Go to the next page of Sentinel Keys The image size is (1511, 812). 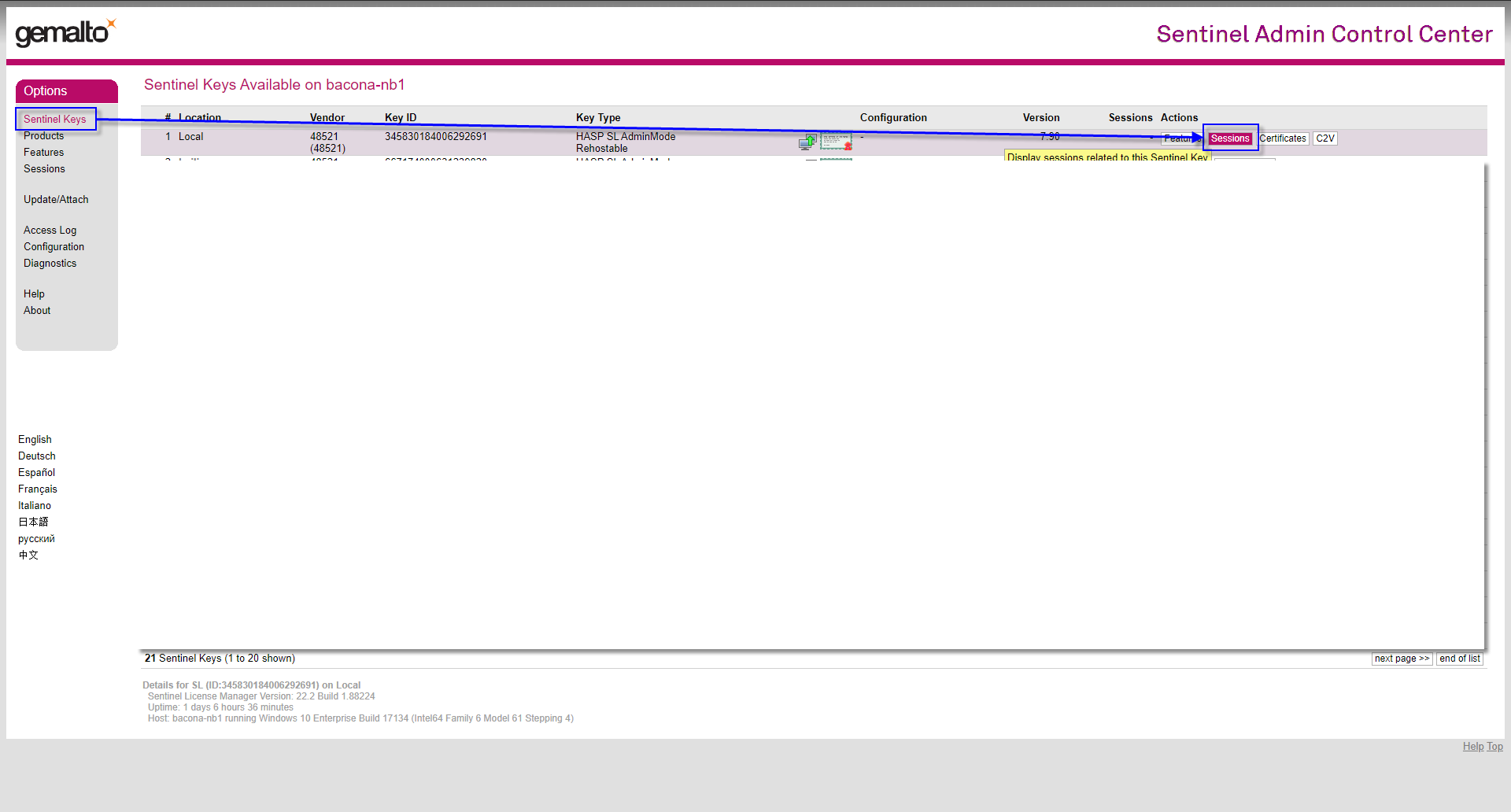tap(1402, 659)
